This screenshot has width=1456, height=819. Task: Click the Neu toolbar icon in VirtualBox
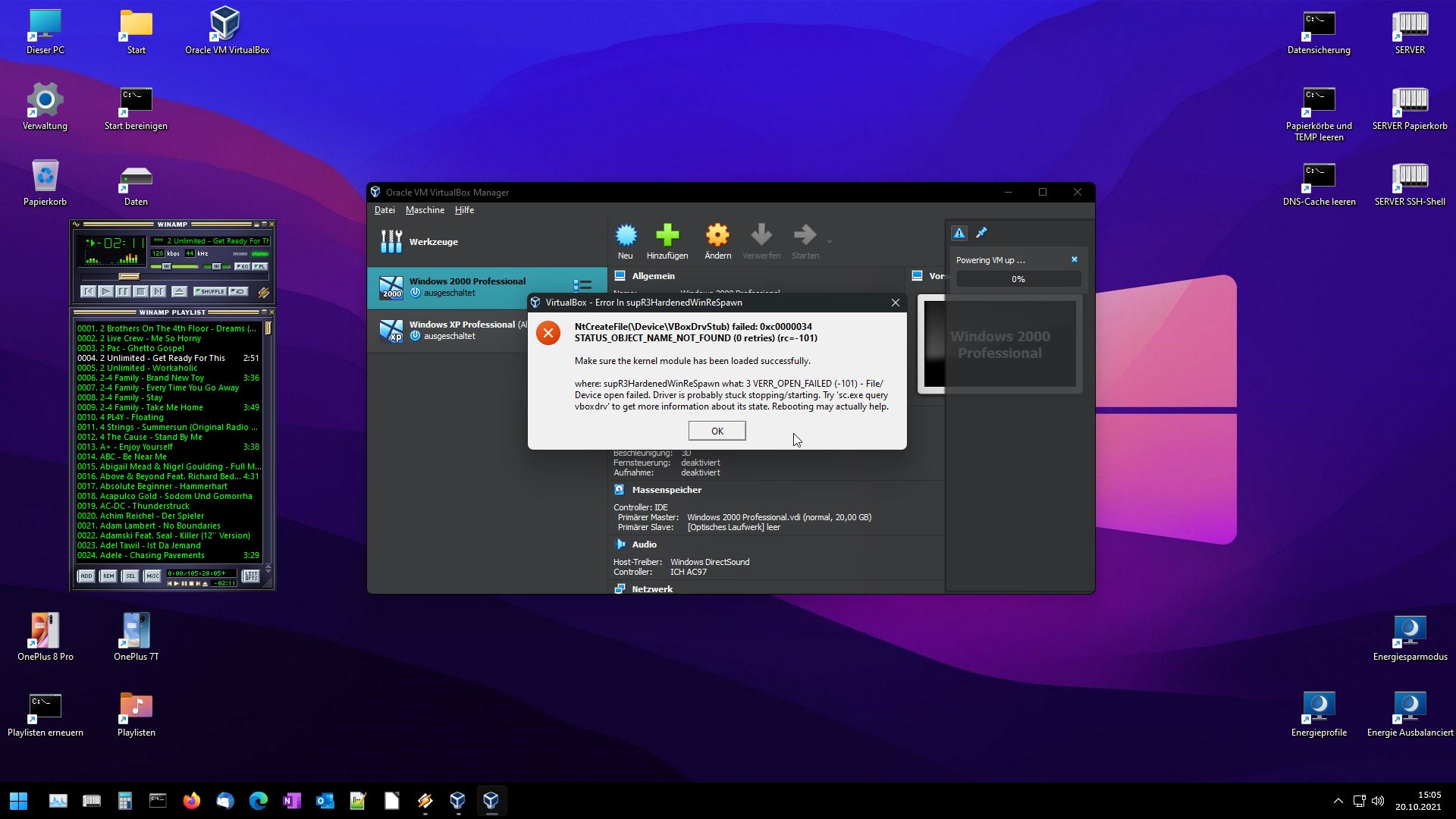pos(626,241)
